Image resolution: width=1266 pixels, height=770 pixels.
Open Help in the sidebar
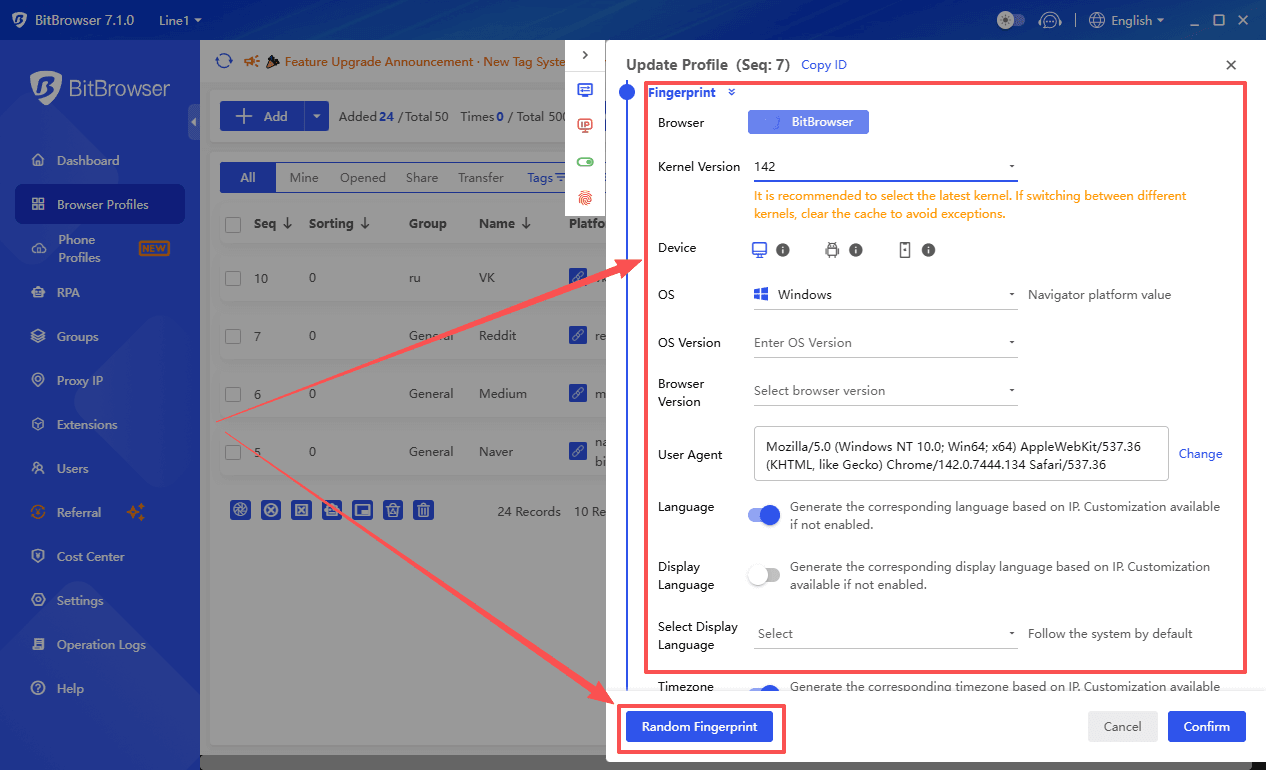tap(100, 688)
